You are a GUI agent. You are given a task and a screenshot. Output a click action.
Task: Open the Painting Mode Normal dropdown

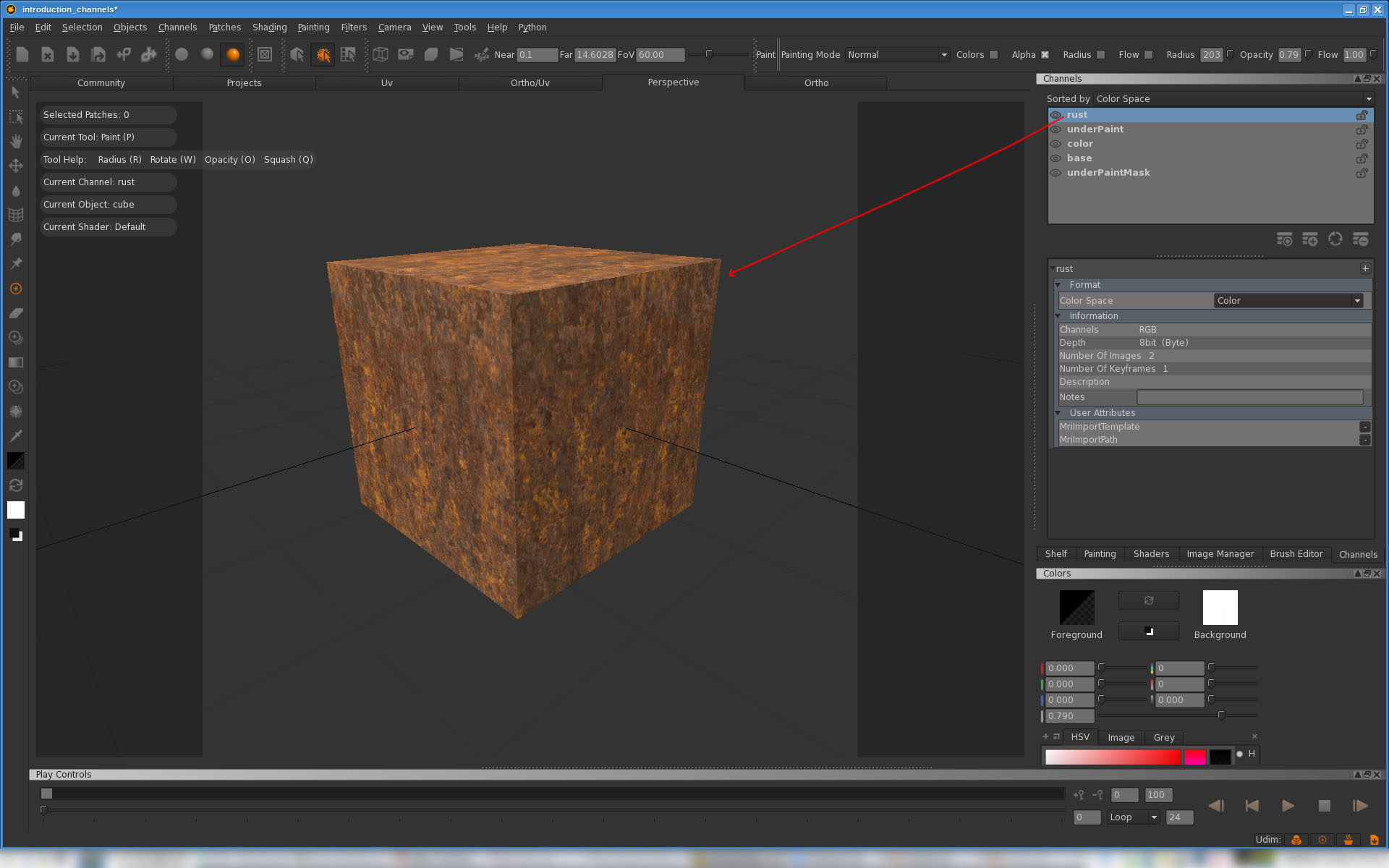click(x=897, y=55)
